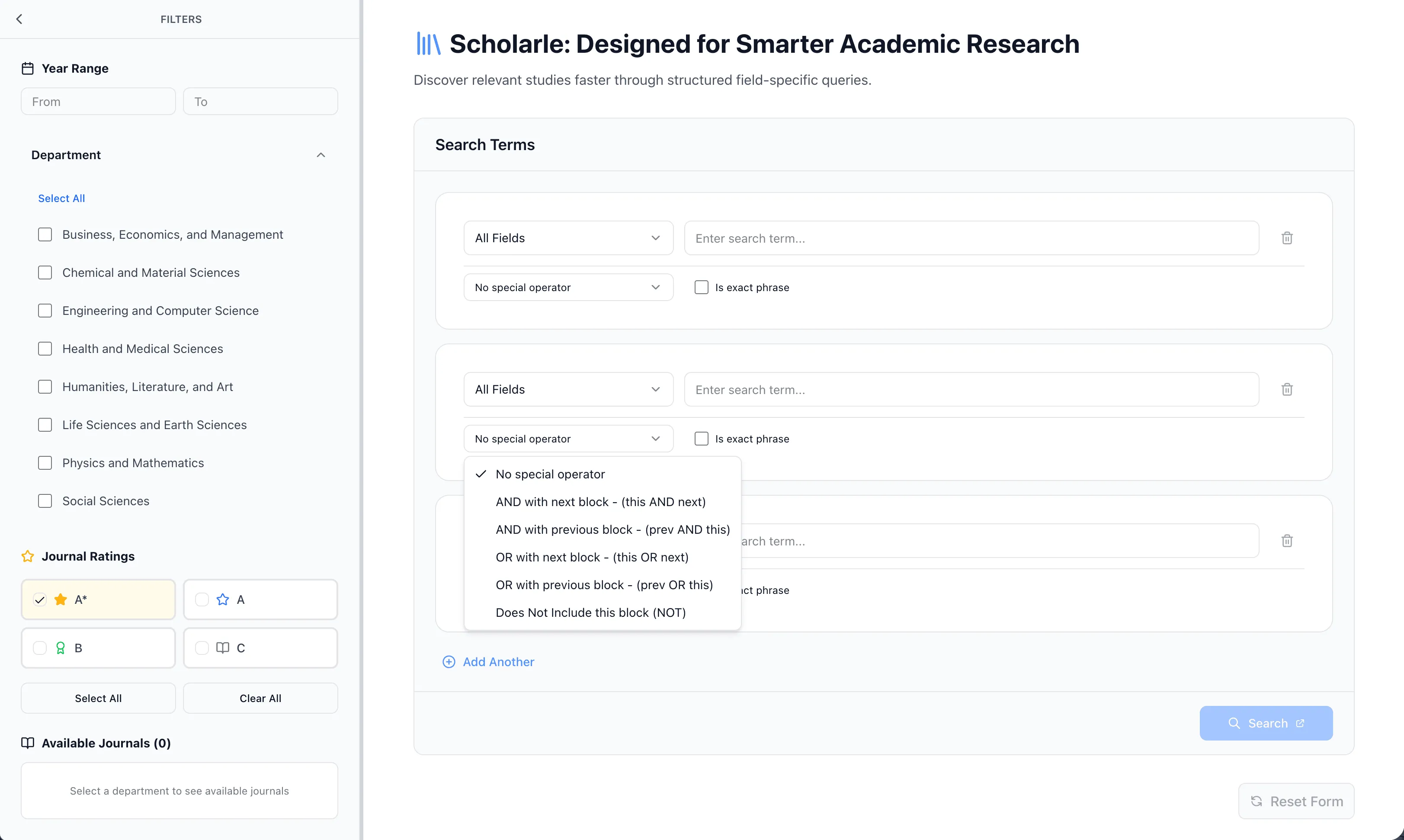Choose OR with previous block option
Image resolution: width=1404 pixels, height=840 pixels.
(x=602, y=585)
